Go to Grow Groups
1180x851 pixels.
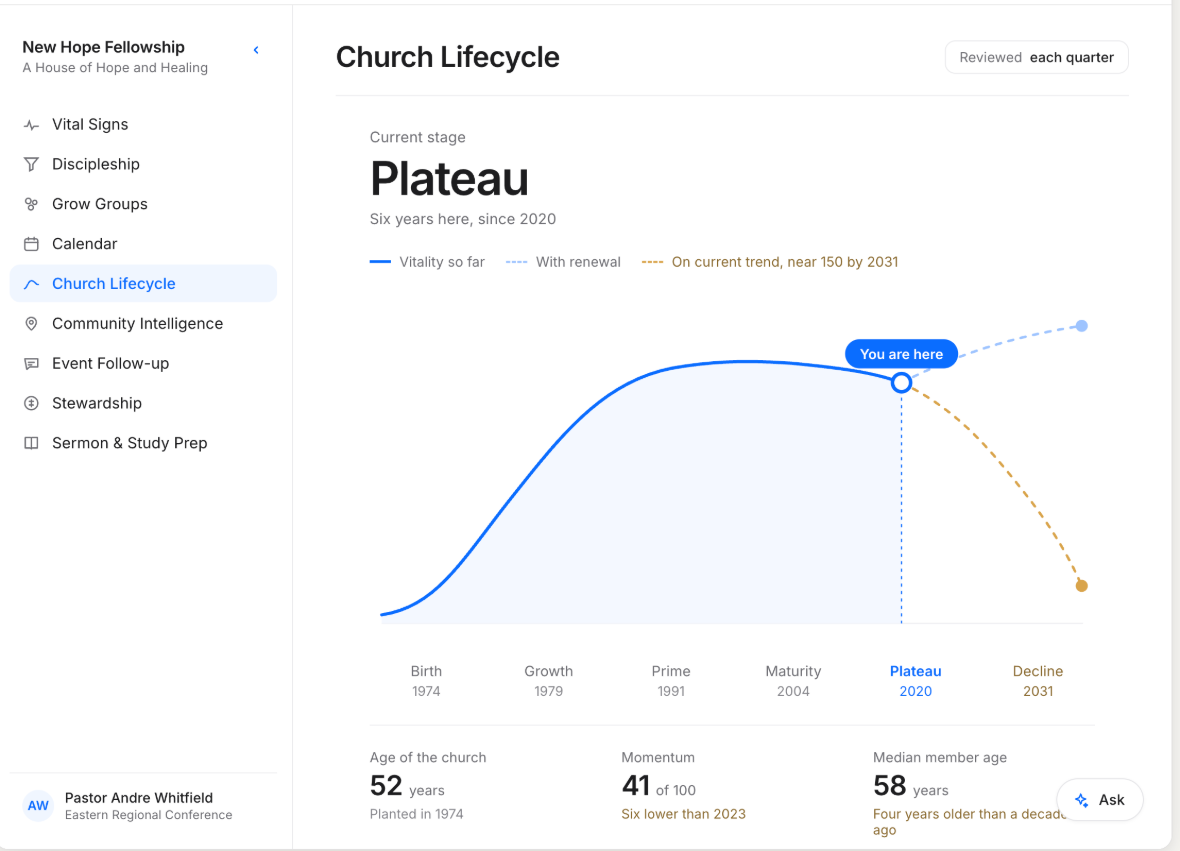(143, 204)
